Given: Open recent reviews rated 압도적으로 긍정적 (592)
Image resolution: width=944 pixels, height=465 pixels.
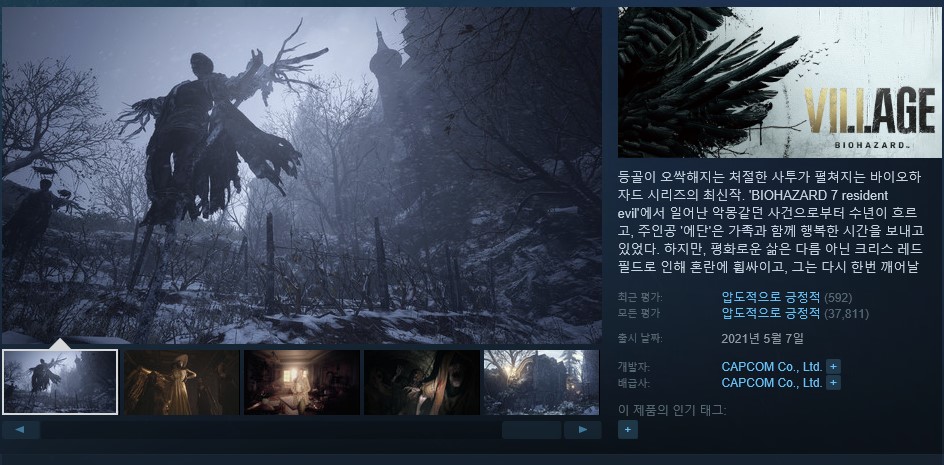Looking at the screenshot, I should pyautogui.click(x=786, y=296).
